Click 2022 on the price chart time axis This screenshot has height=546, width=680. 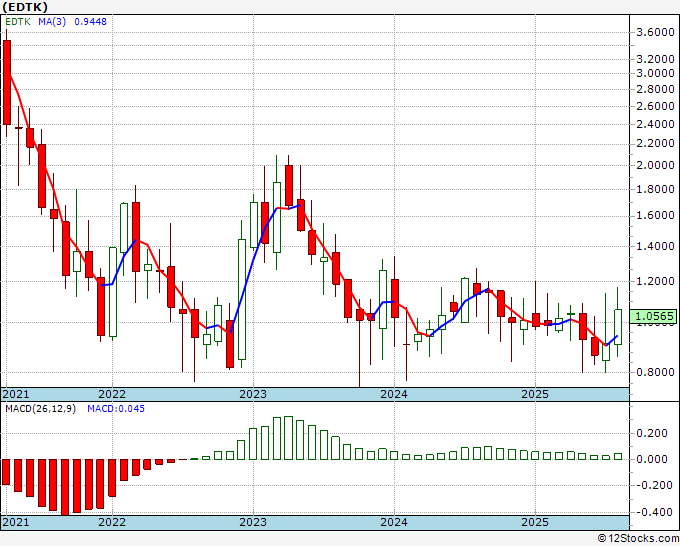112,394
